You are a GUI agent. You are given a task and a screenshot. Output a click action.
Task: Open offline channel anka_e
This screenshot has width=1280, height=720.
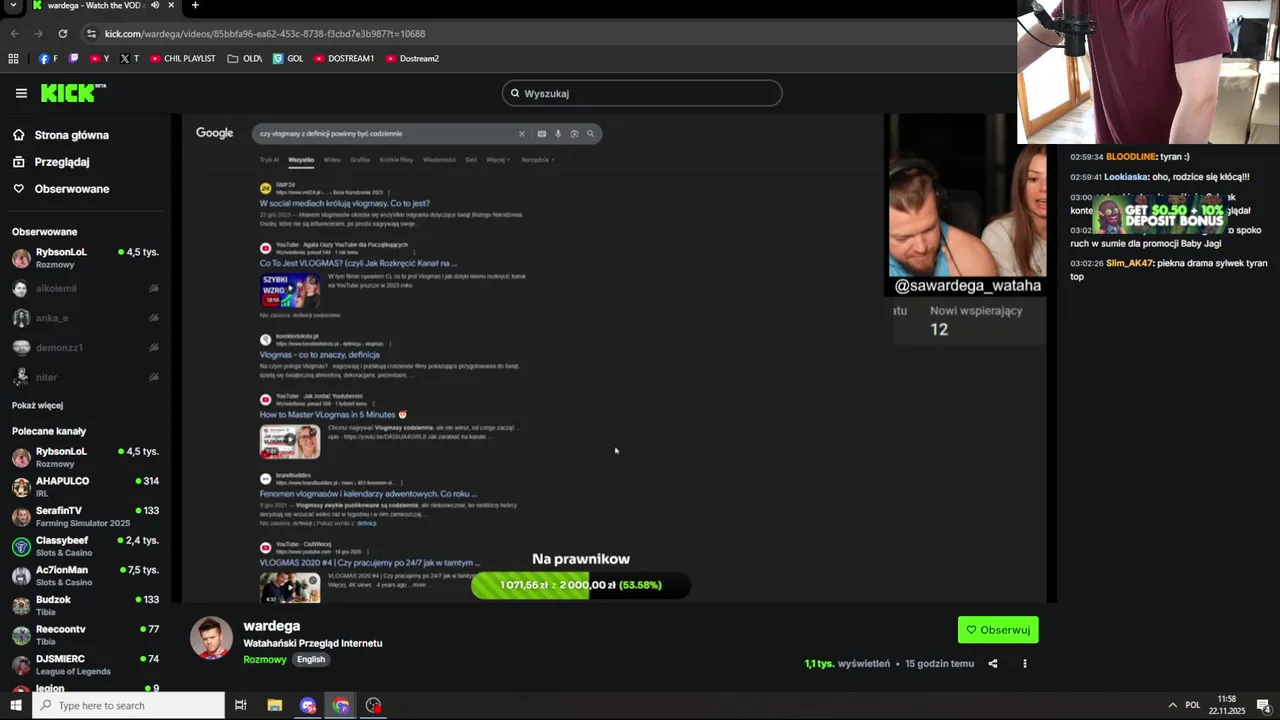(x=85, y=318)
